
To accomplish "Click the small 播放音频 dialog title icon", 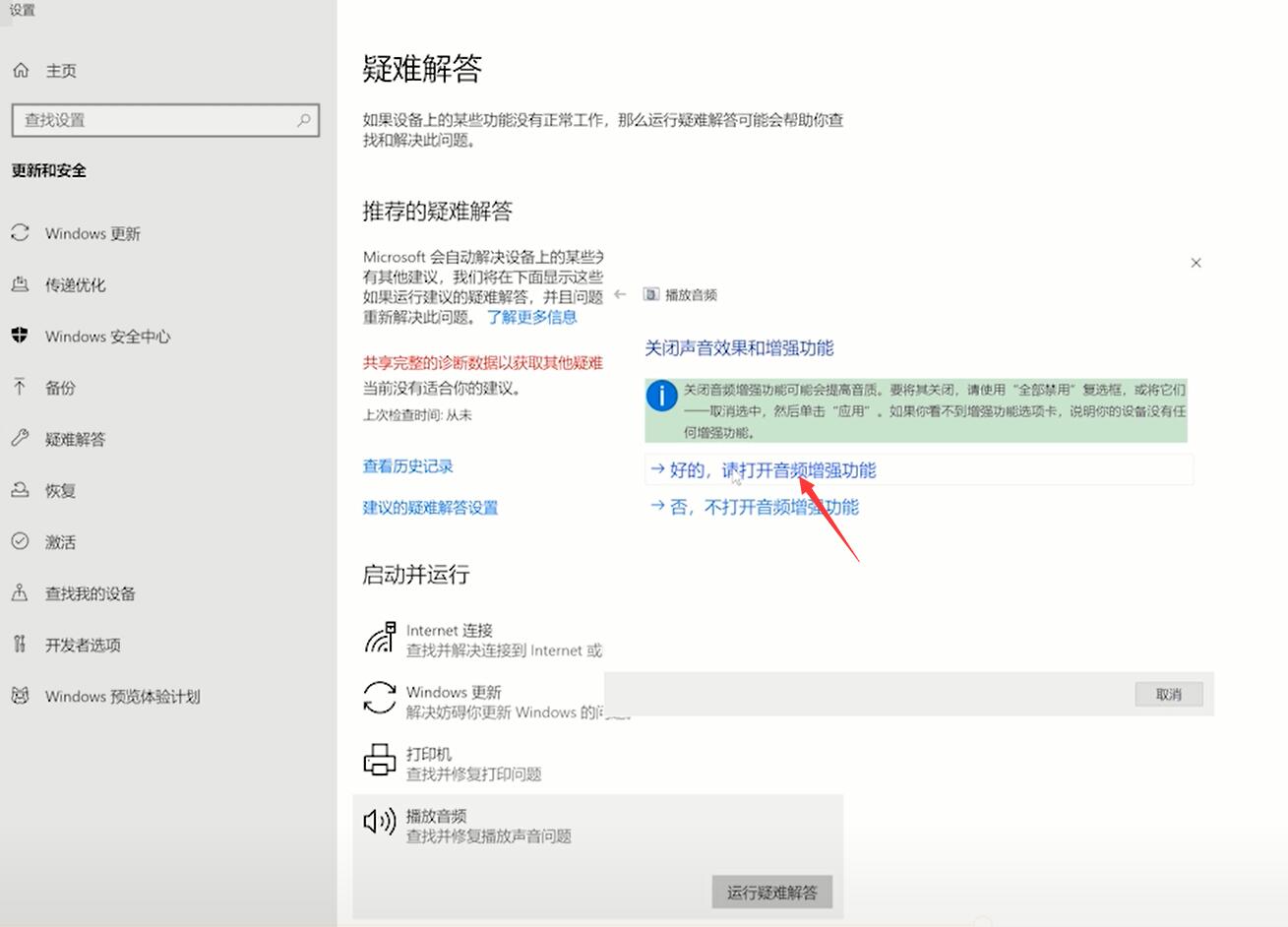I will (x=651, y=294).
